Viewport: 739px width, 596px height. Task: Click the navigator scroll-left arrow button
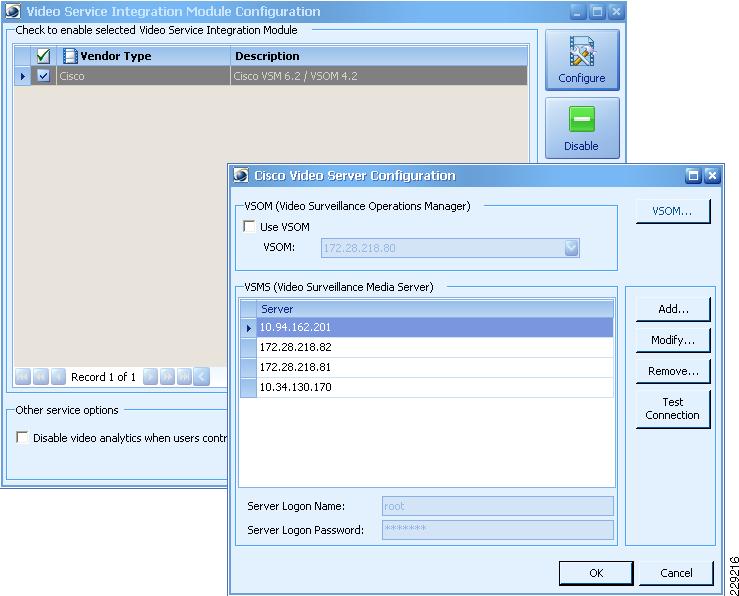pos(201,377)
